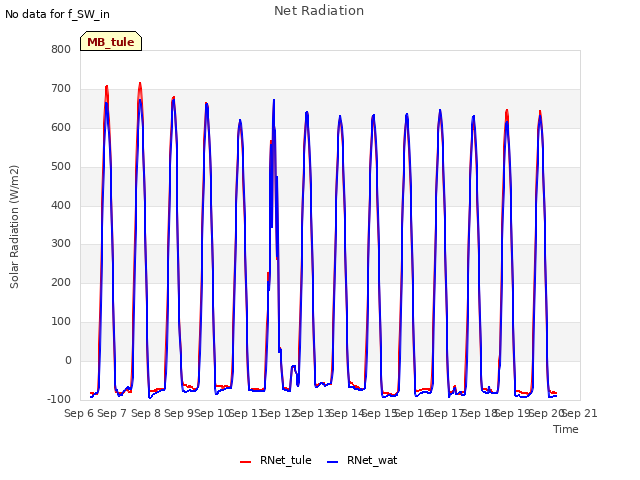The width and height of the screenshot is (640, 480).
Task: Click the highest red peak near Sep 8
Action: 140,83
